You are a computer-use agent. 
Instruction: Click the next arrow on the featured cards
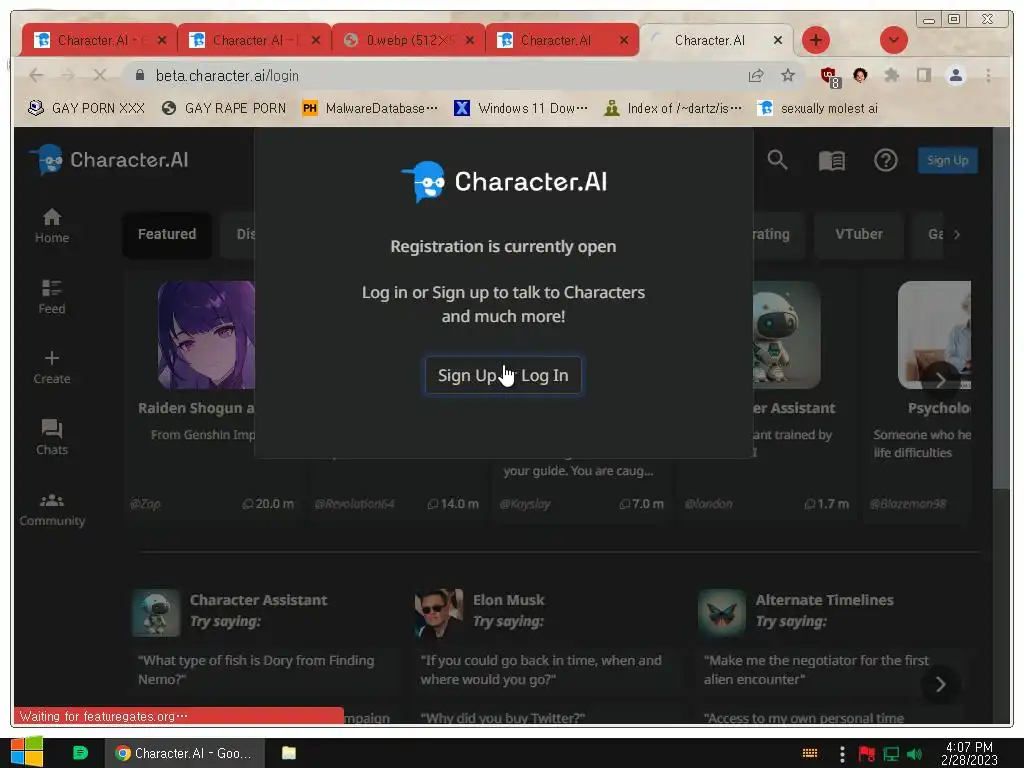[x=940, y=380]
